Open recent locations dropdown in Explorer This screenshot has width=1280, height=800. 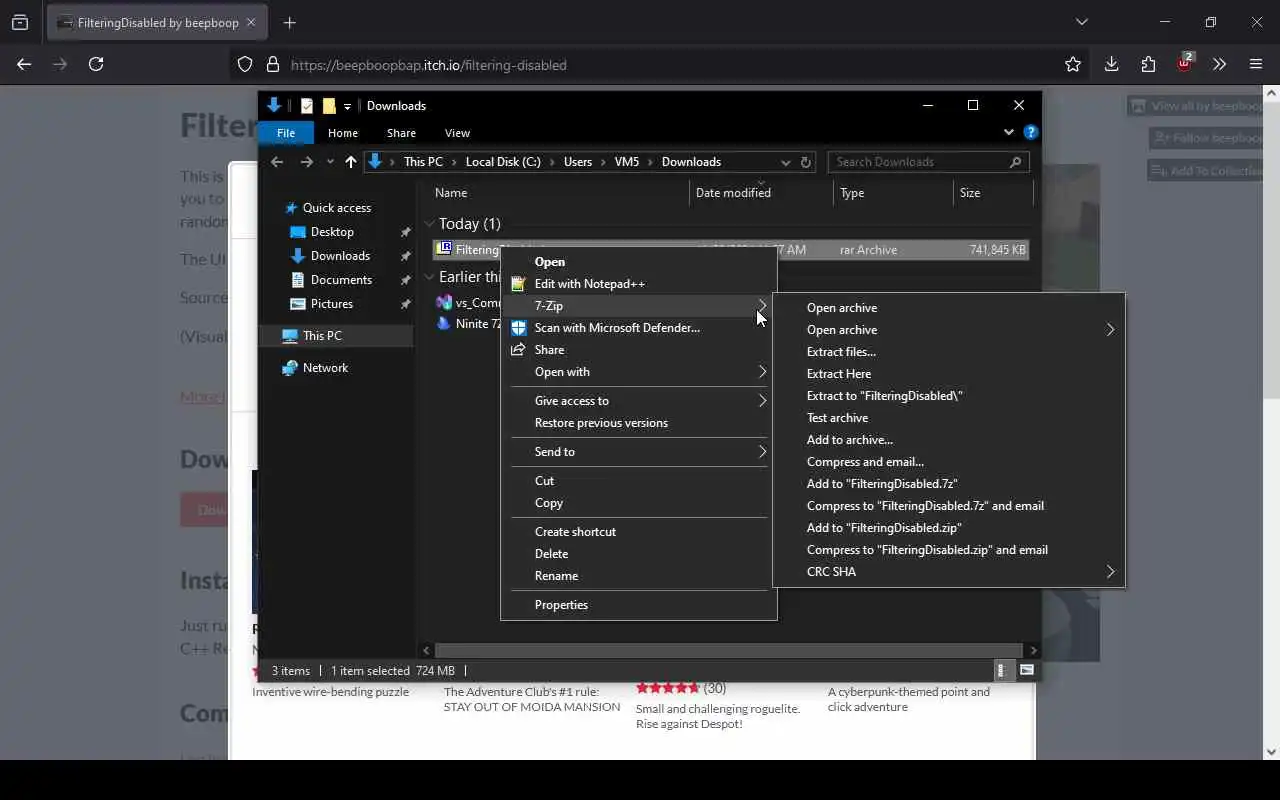[x=330, y=162]
